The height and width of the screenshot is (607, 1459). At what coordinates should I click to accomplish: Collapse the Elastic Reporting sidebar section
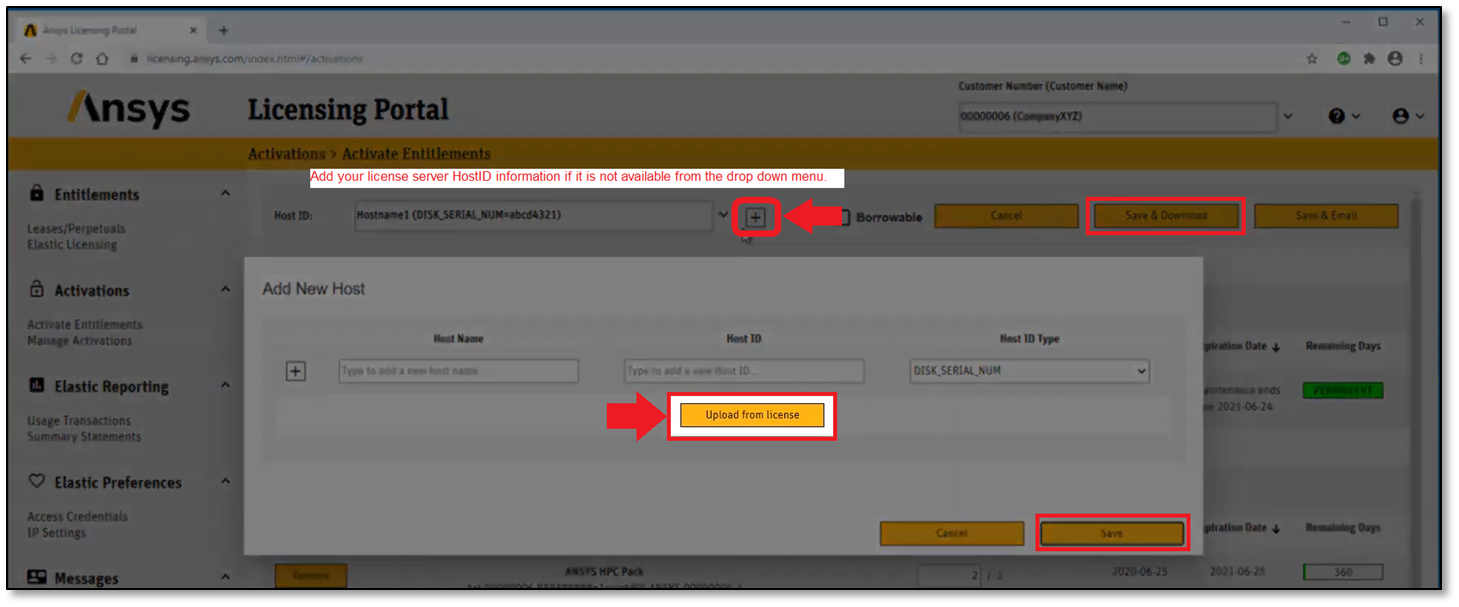225,385
